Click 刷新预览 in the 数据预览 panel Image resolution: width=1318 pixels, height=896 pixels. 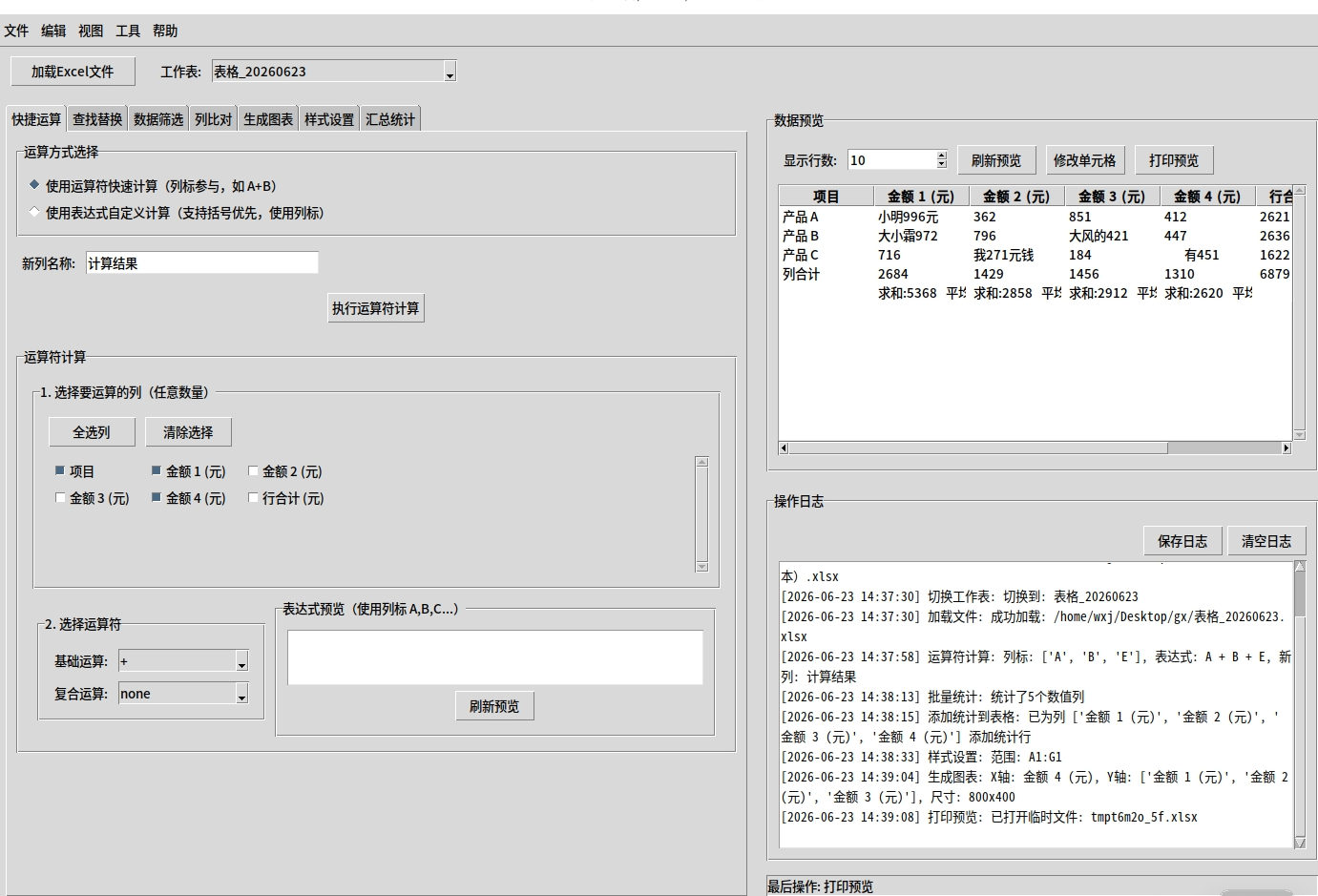(996, 160)
